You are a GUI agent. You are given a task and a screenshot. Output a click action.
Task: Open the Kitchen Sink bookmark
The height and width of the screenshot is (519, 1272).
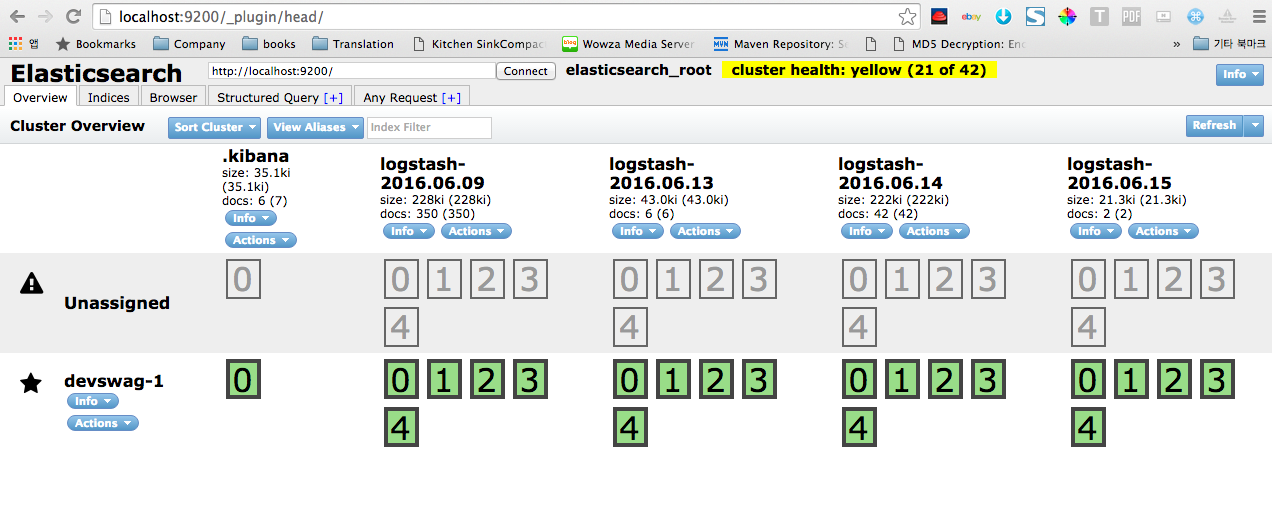[x=479, y=44]
